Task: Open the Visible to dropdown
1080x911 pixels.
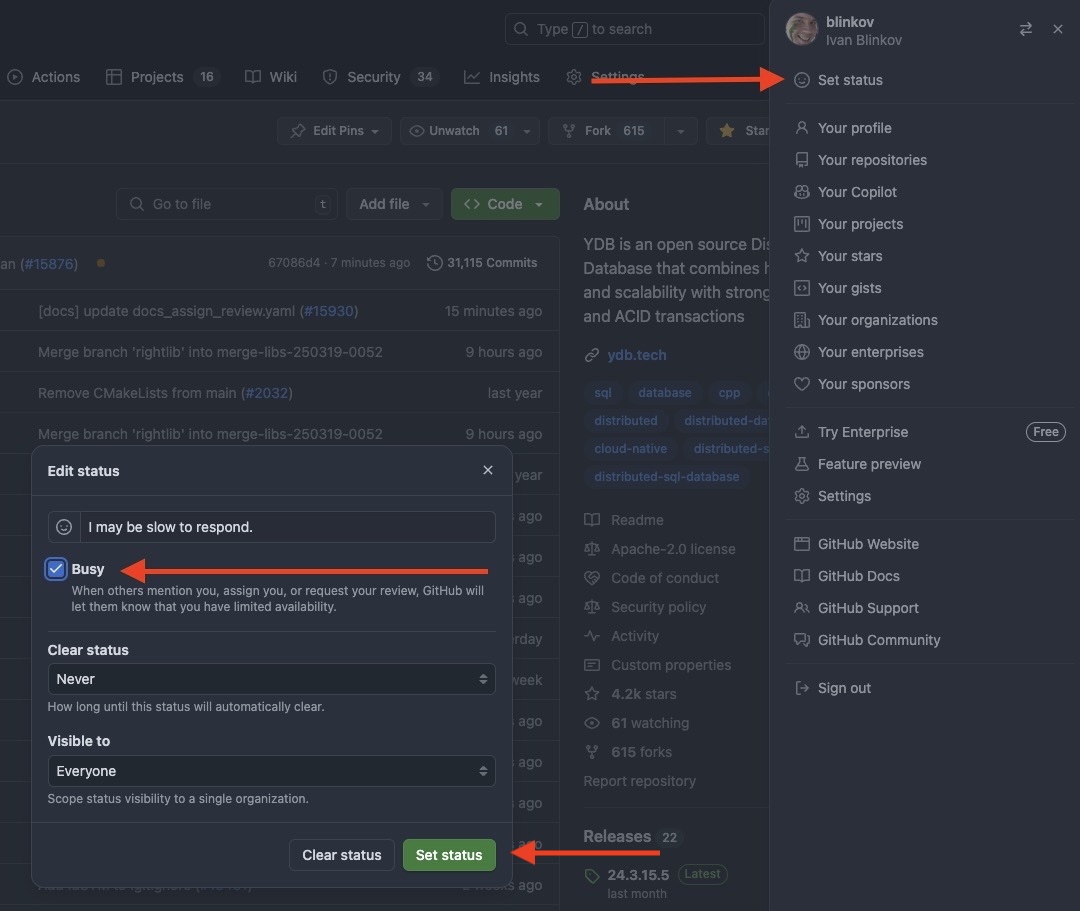Action: 271,771
